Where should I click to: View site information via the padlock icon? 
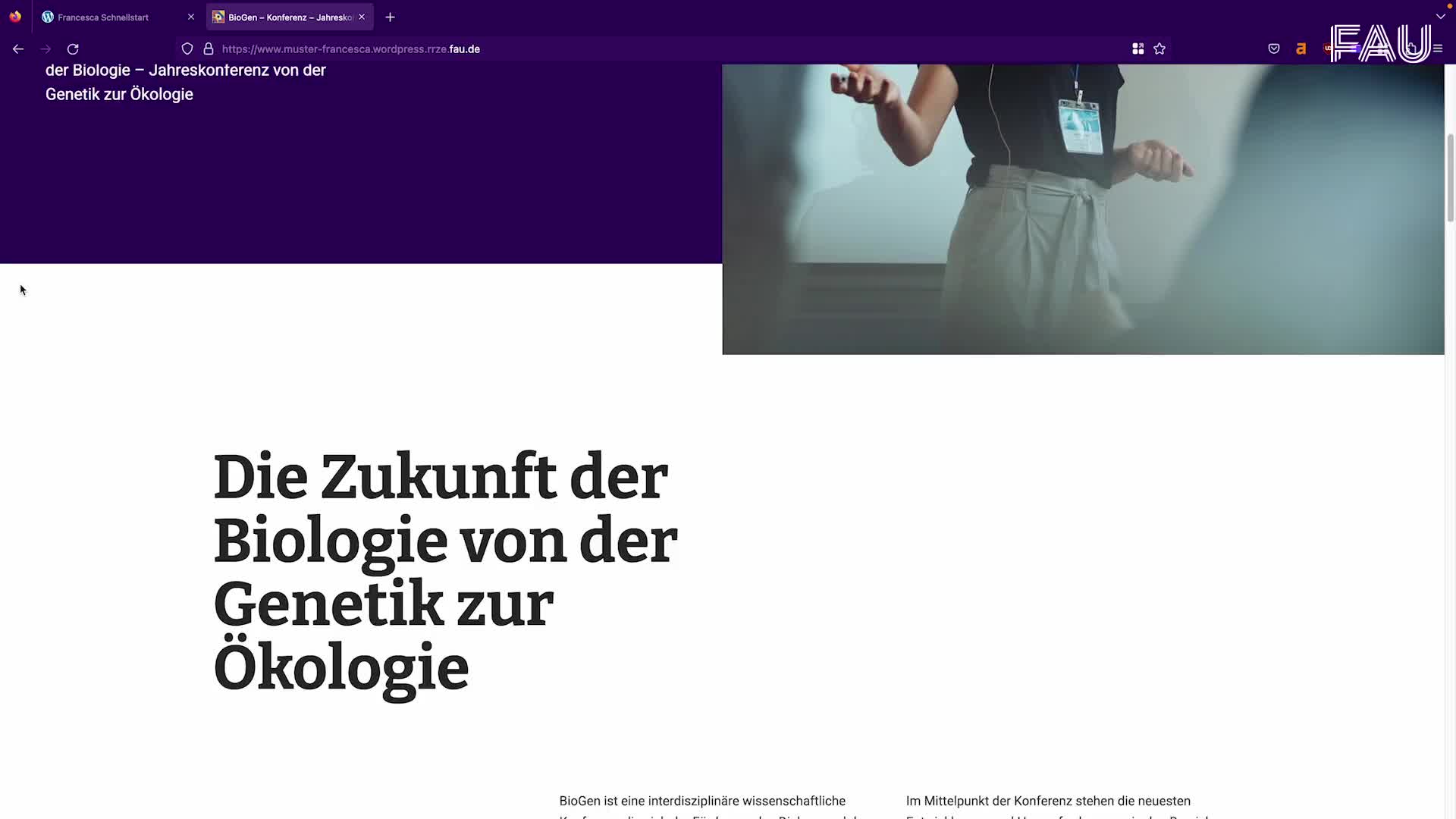pyautogui.click(x=209, y=49)
